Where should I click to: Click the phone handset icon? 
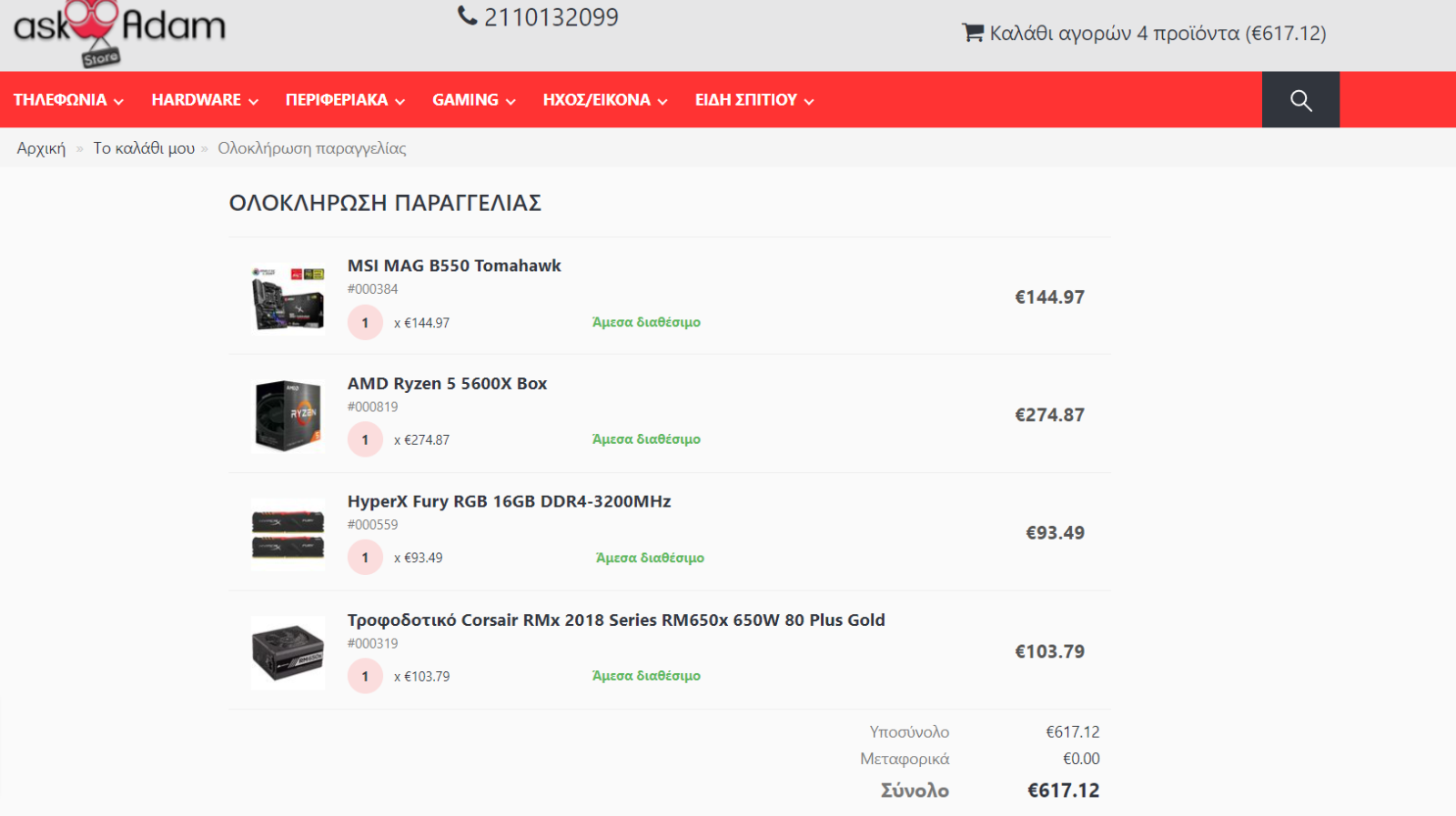(467, 15)
